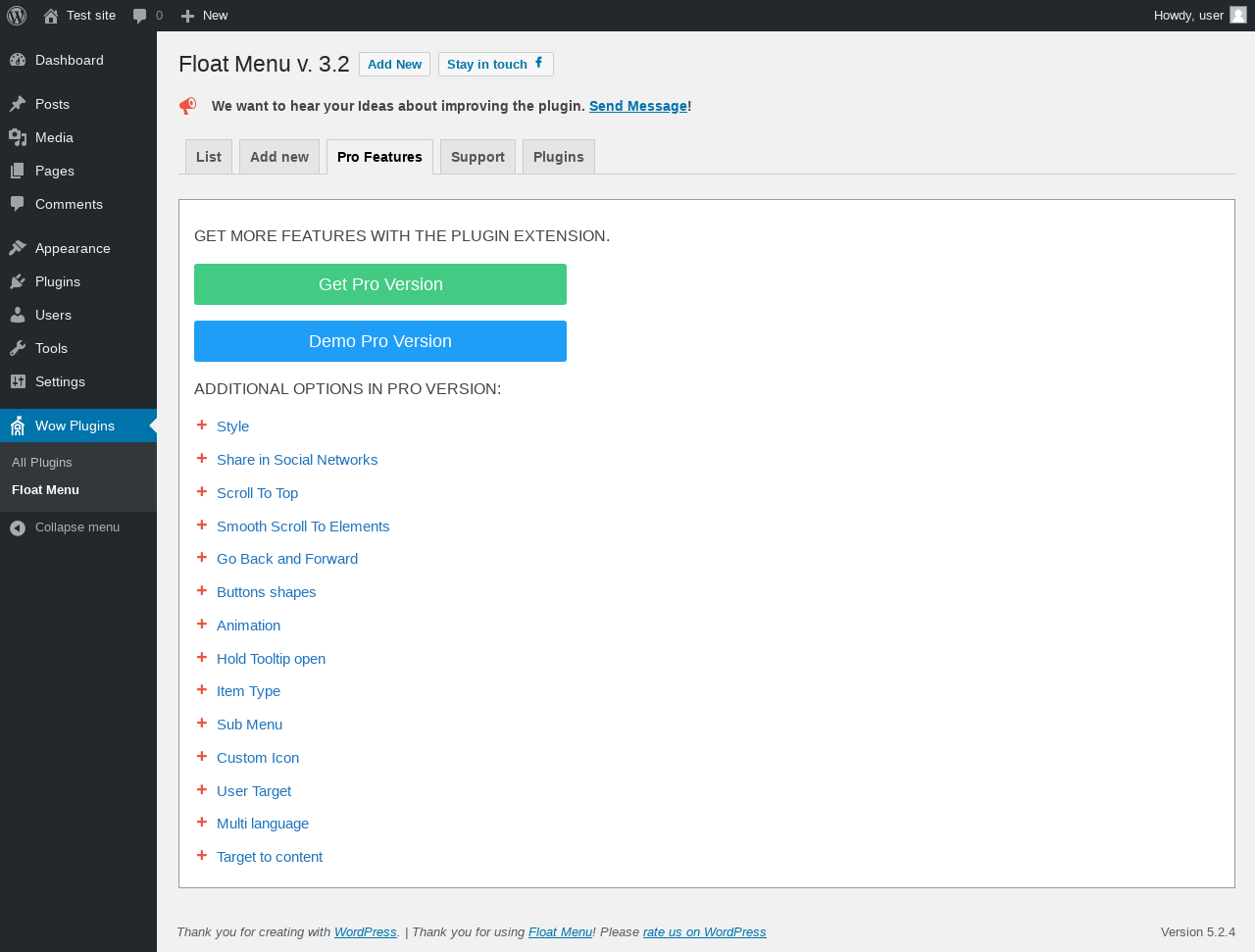Image resolution: width=1255 pixels, height=952 pixels.
Task: Click the Add New button by title
Action: click(x=394, y=64)
